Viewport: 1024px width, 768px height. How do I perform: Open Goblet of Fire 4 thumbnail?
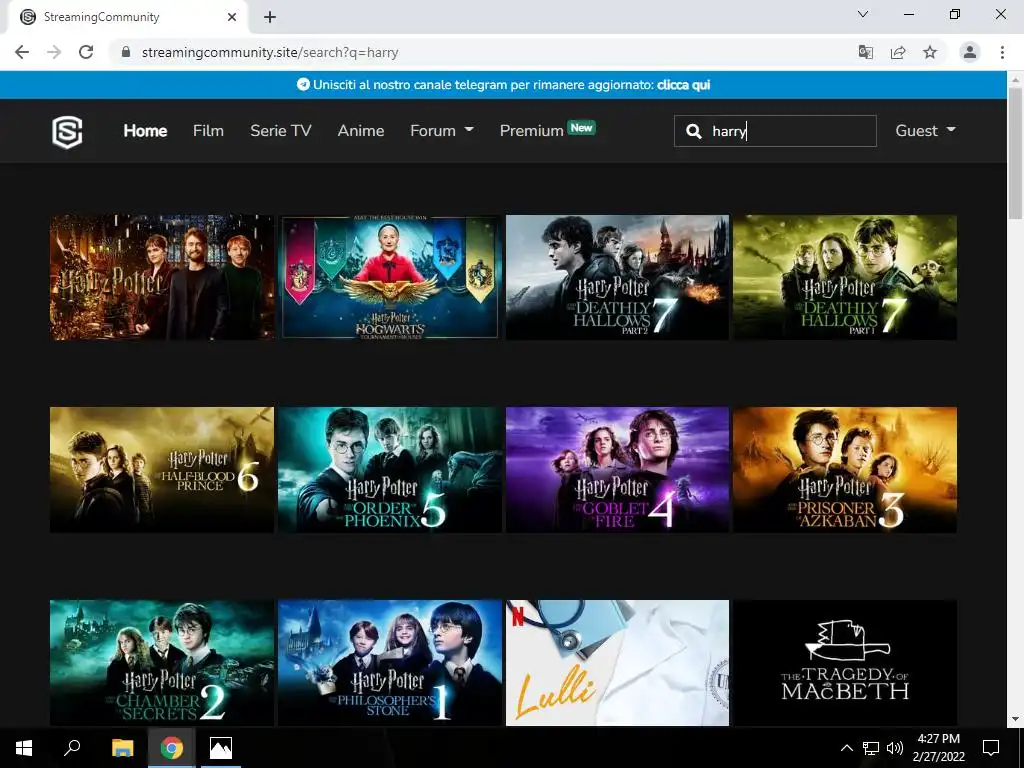pos(617,470)
